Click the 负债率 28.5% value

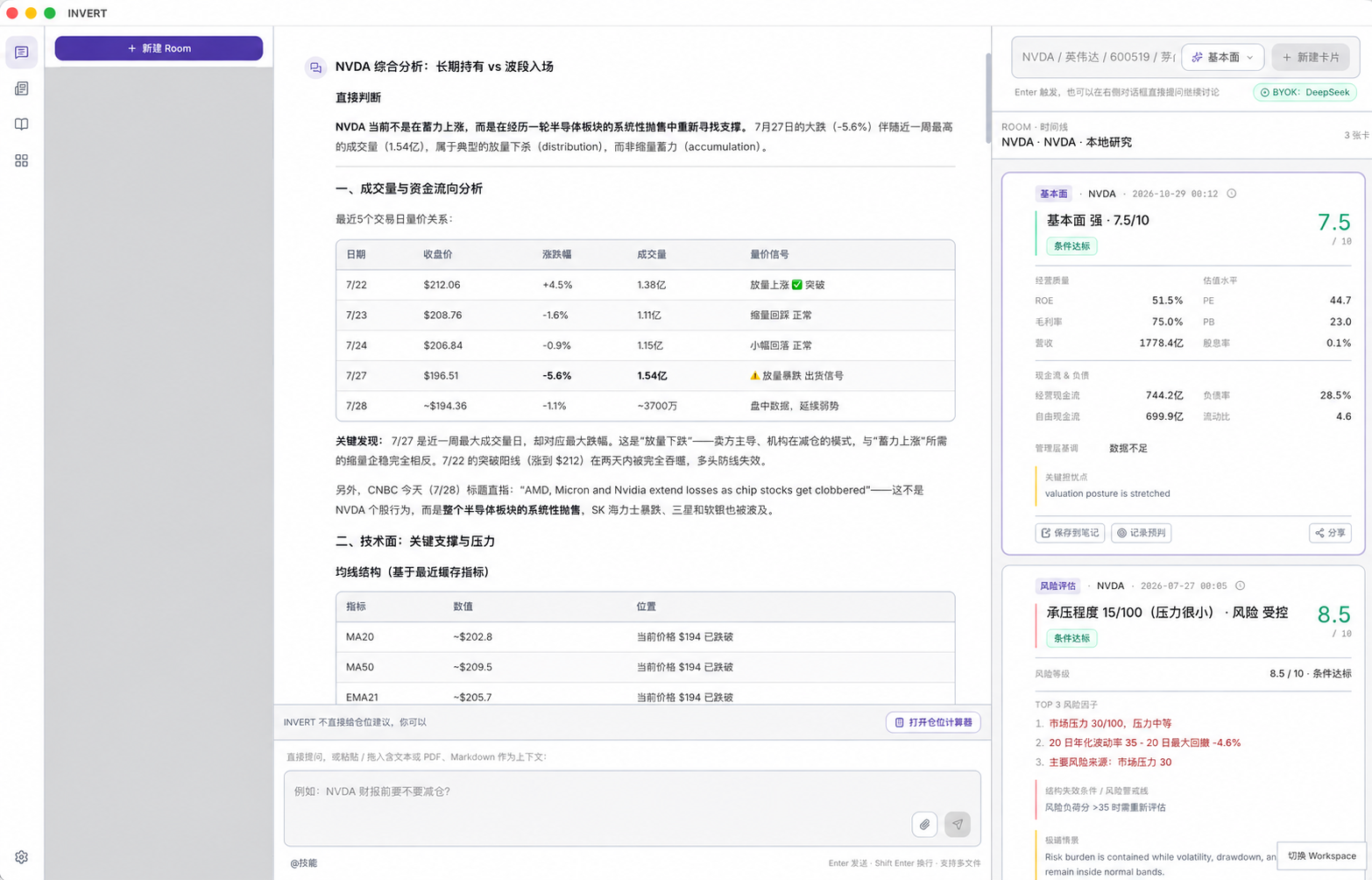pos(1335,395)
